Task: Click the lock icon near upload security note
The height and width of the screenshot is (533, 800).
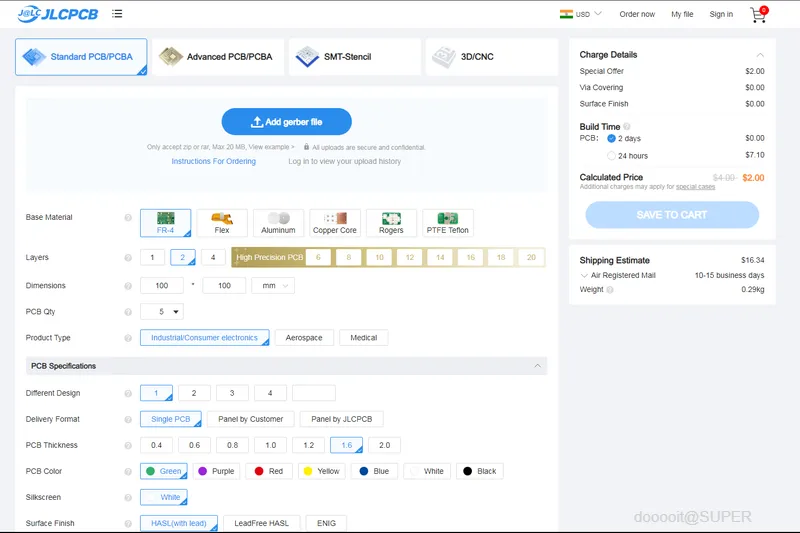Action: tap(306, 147)
